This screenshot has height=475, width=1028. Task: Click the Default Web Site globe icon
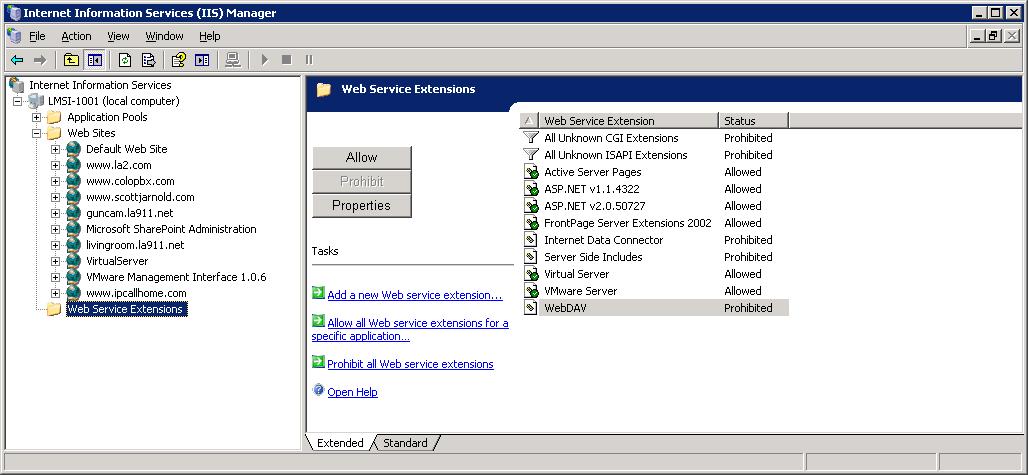coord(73,149)
